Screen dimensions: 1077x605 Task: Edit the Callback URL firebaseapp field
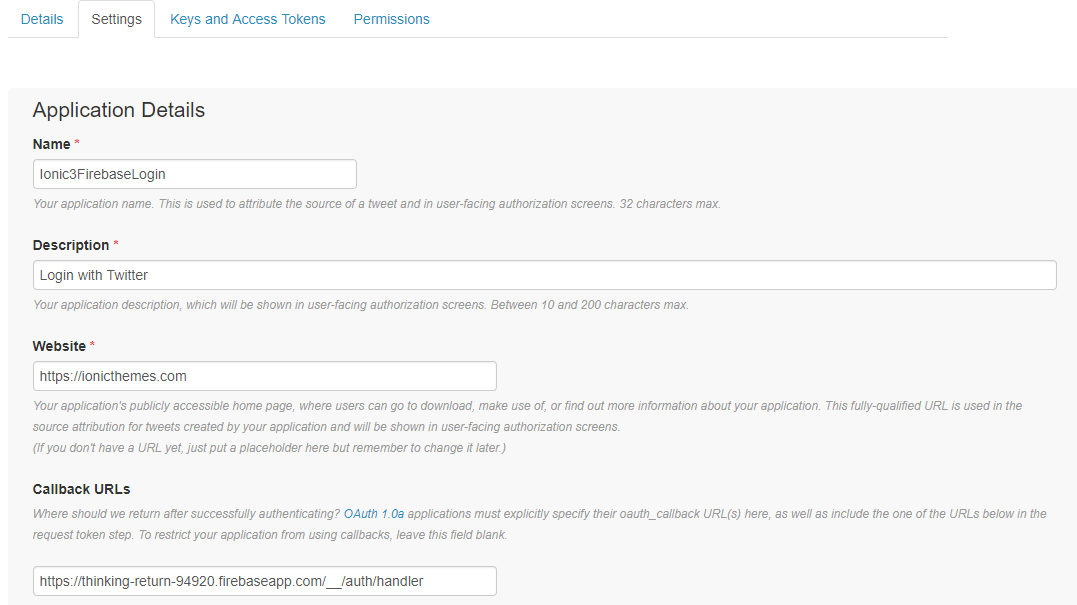[264, 581]
